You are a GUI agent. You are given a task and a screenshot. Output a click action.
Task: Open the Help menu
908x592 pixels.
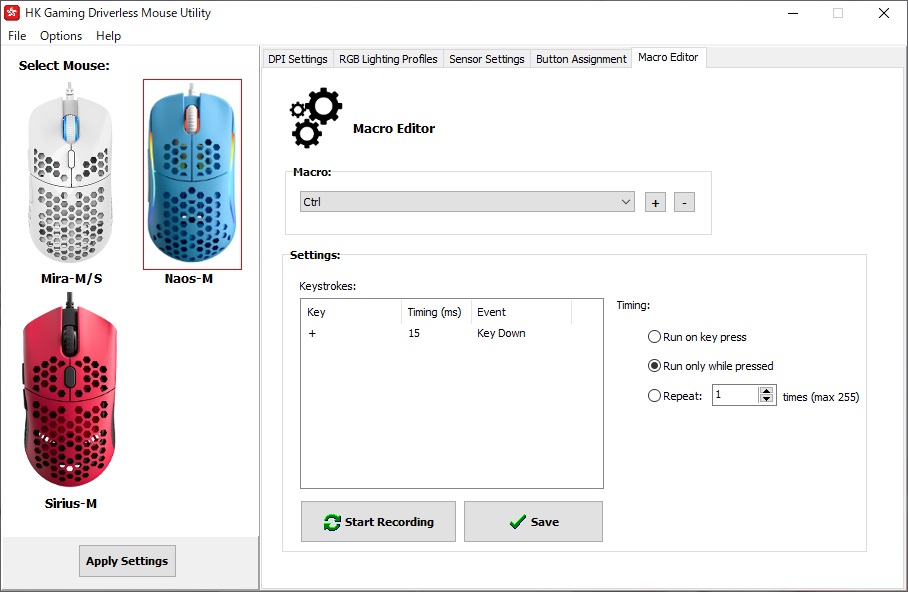(108, 36)
